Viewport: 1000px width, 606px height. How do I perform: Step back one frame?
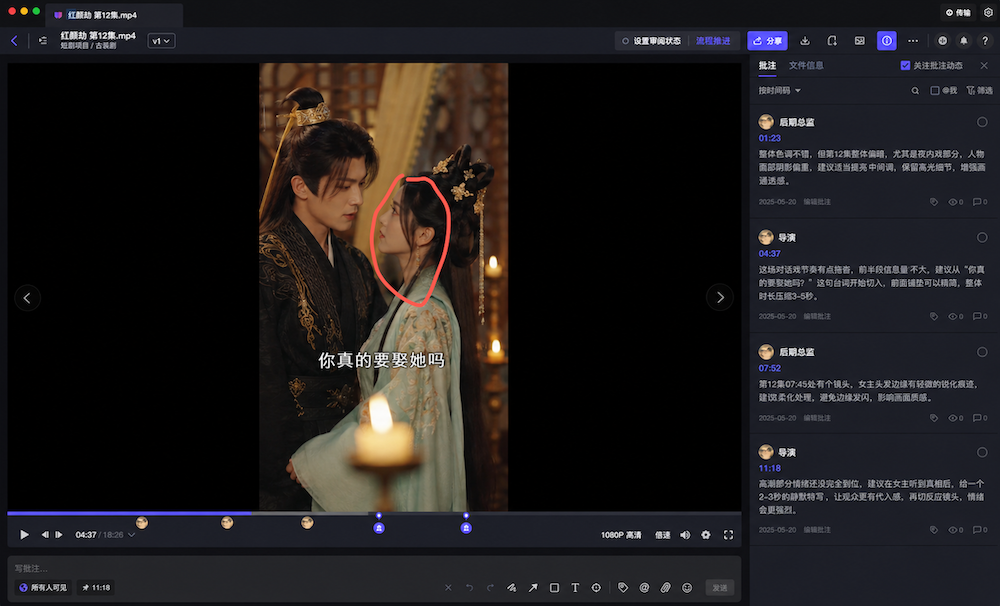45,535
